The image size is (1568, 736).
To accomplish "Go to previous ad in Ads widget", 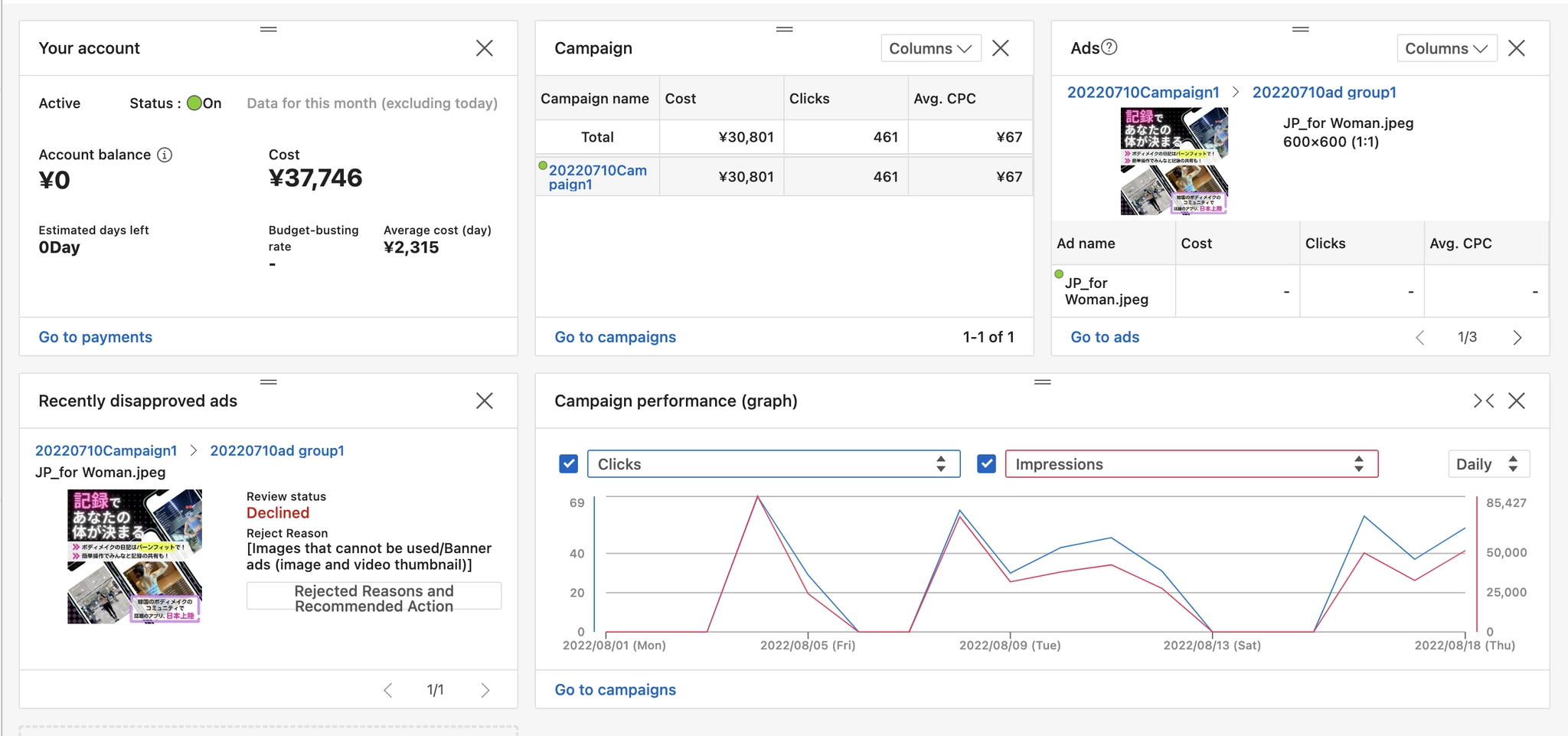I will [x=1419, y=338].
